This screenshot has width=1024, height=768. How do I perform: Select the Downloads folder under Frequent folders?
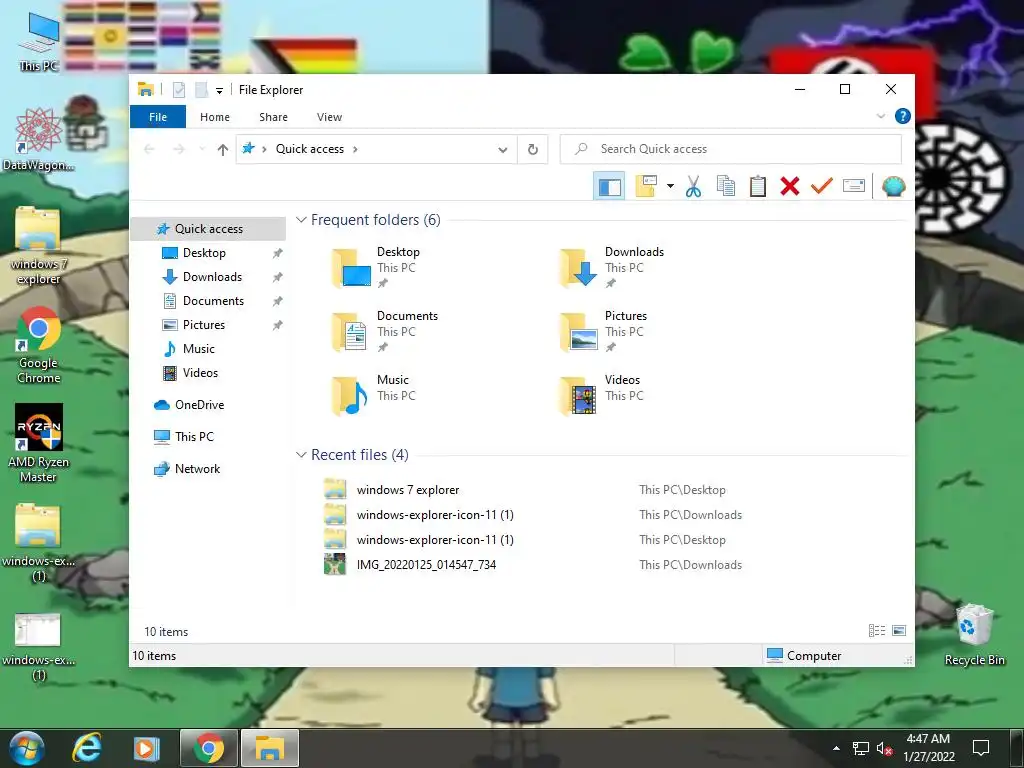[613, 268]
